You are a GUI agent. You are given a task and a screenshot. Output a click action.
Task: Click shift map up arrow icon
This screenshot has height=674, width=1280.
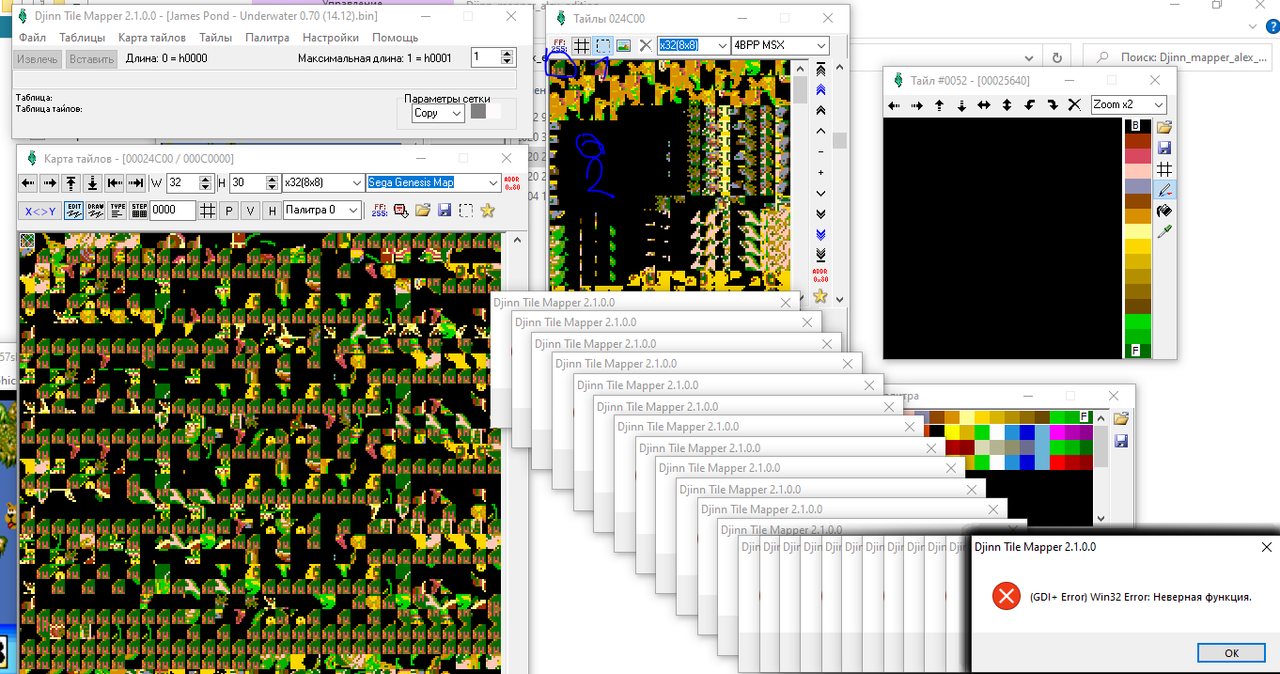(71, 183)
